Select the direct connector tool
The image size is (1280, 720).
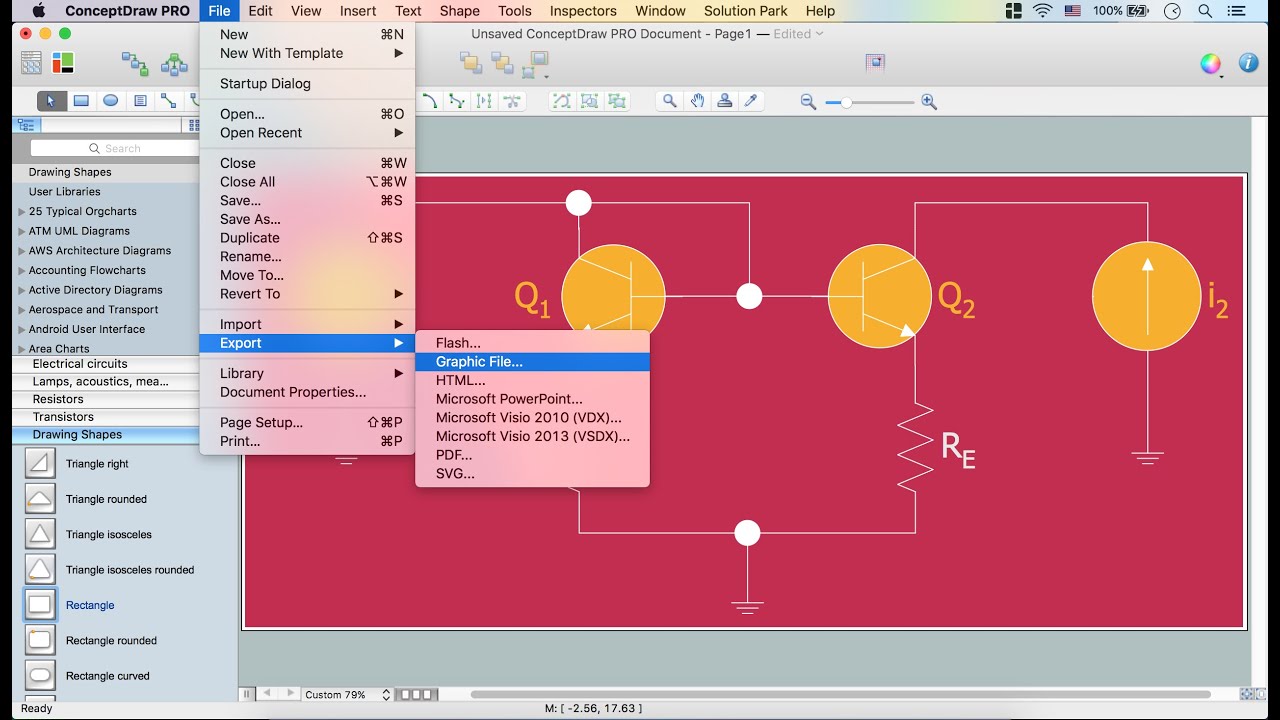tap(169, 100)
